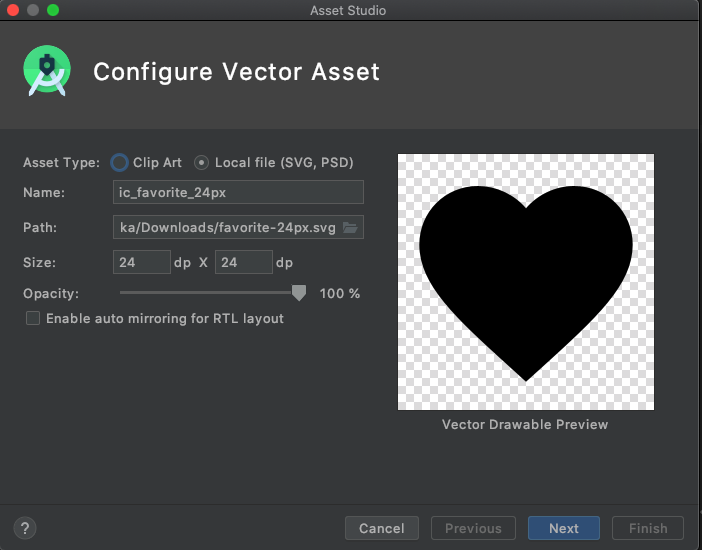The height and width of the screenshot is (550, 702).
Task: Click the Android Studio logo icon
Action: pos(47,71)
